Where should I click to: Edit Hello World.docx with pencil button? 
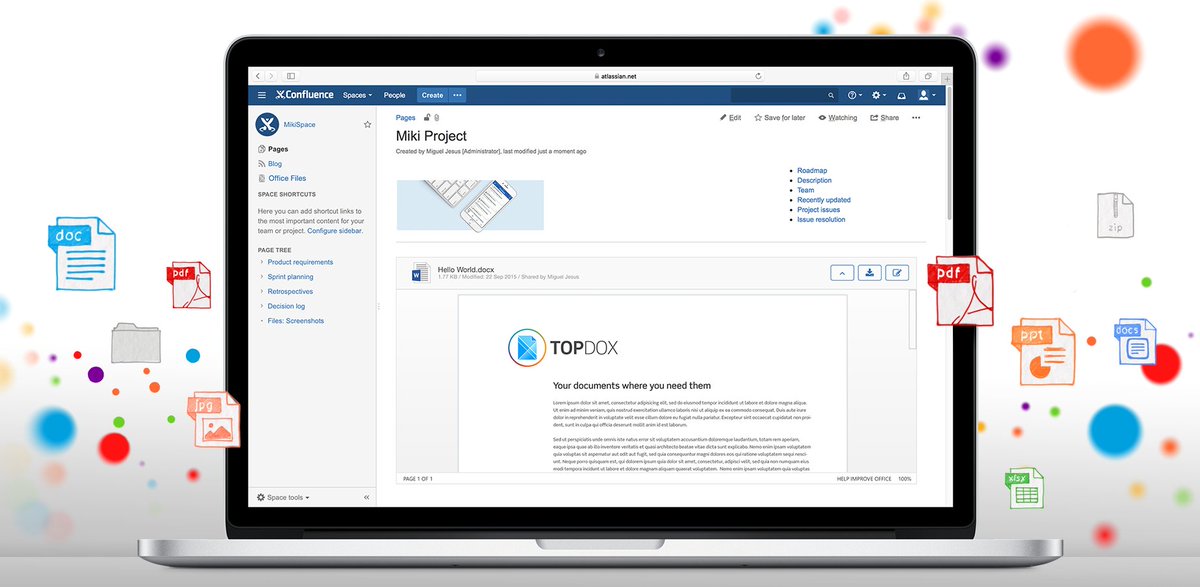pos(898,272)
